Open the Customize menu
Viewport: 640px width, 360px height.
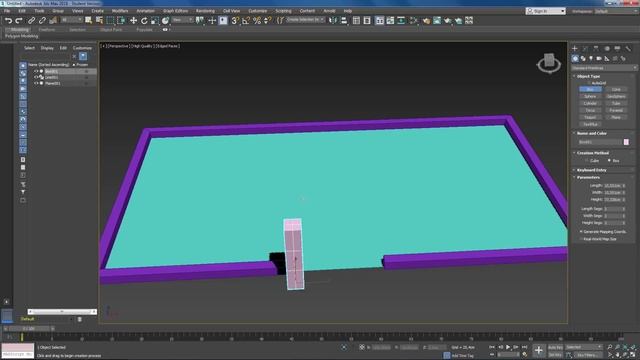click(258, 11)
